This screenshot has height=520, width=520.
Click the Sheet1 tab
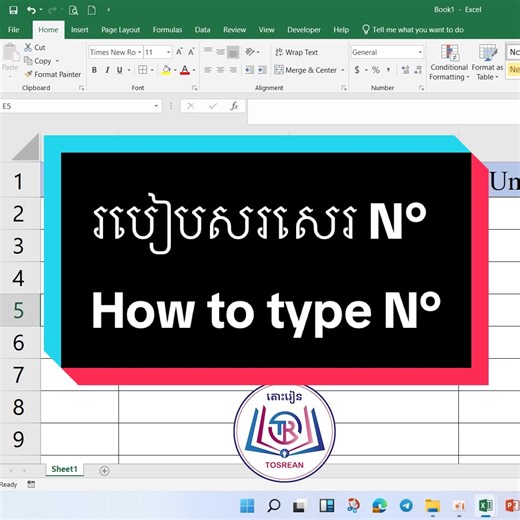click(64, 469)
